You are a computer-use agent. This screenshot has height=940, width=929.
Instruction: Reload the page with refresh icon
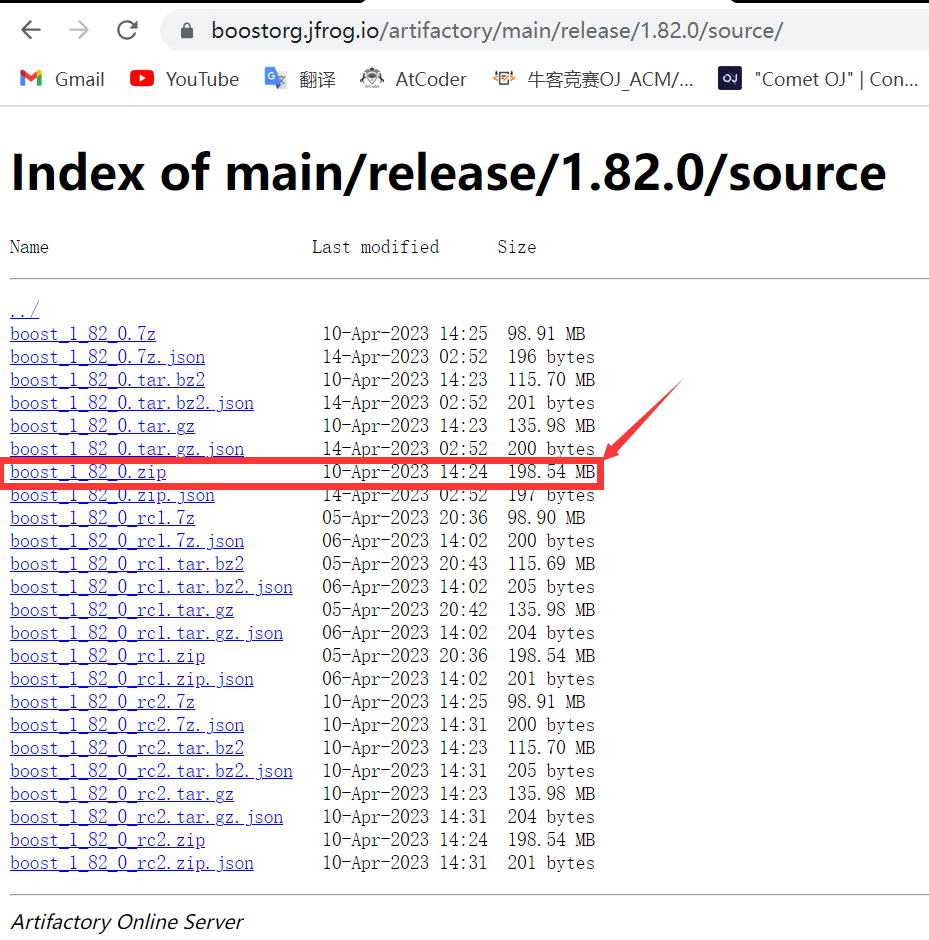click(127, 30)
